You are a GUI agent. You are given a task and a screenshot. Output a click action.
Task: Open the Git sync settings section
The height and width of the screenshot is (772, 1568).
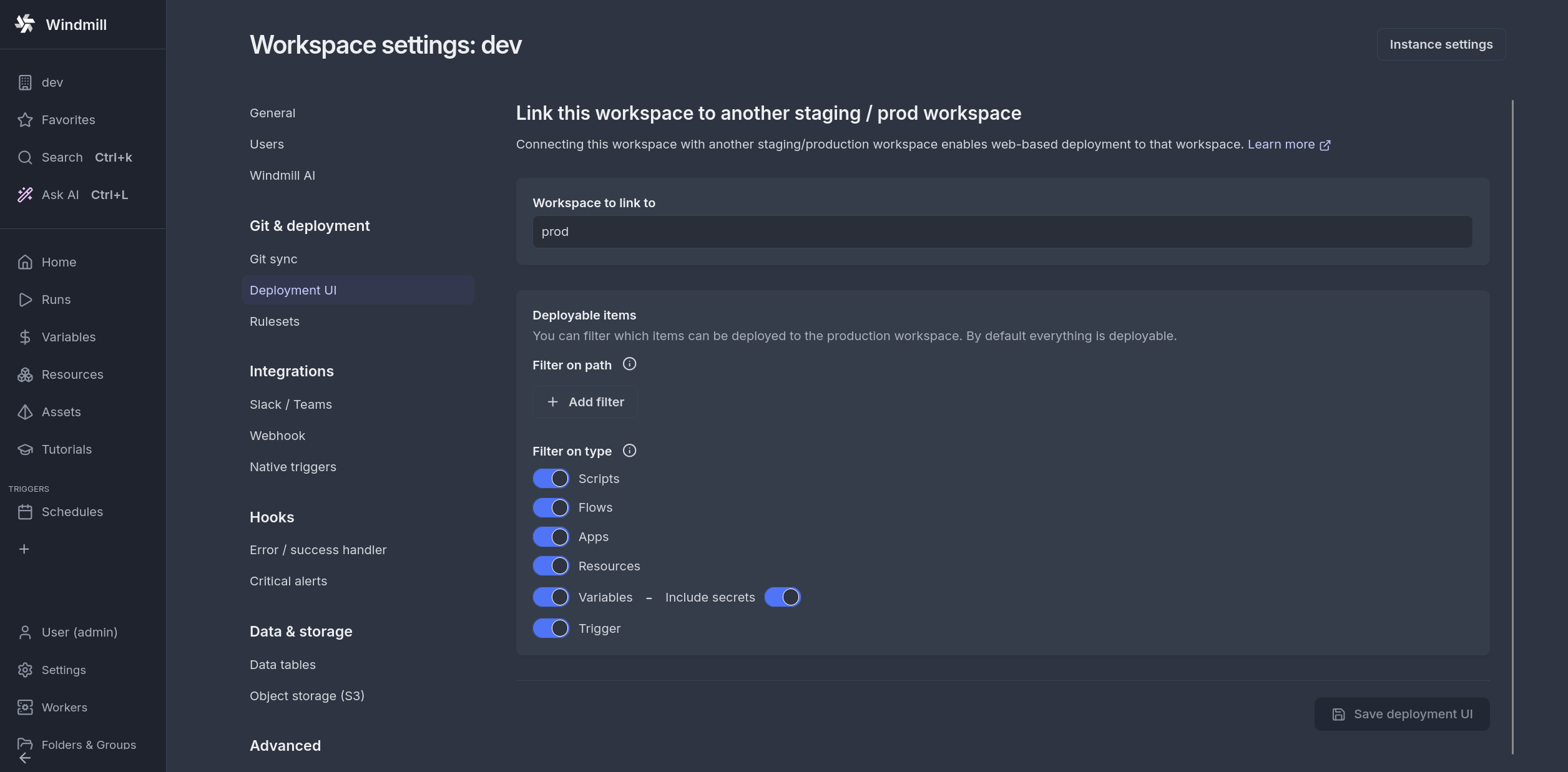pyautogui.click(x=273, y=259)
